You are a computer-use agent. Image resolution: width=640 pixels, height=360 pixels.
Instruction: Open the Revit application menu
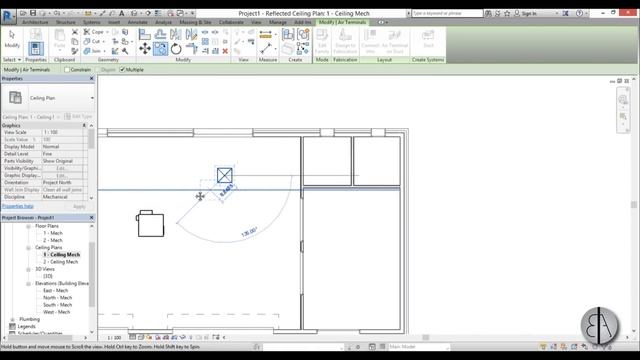8,17
